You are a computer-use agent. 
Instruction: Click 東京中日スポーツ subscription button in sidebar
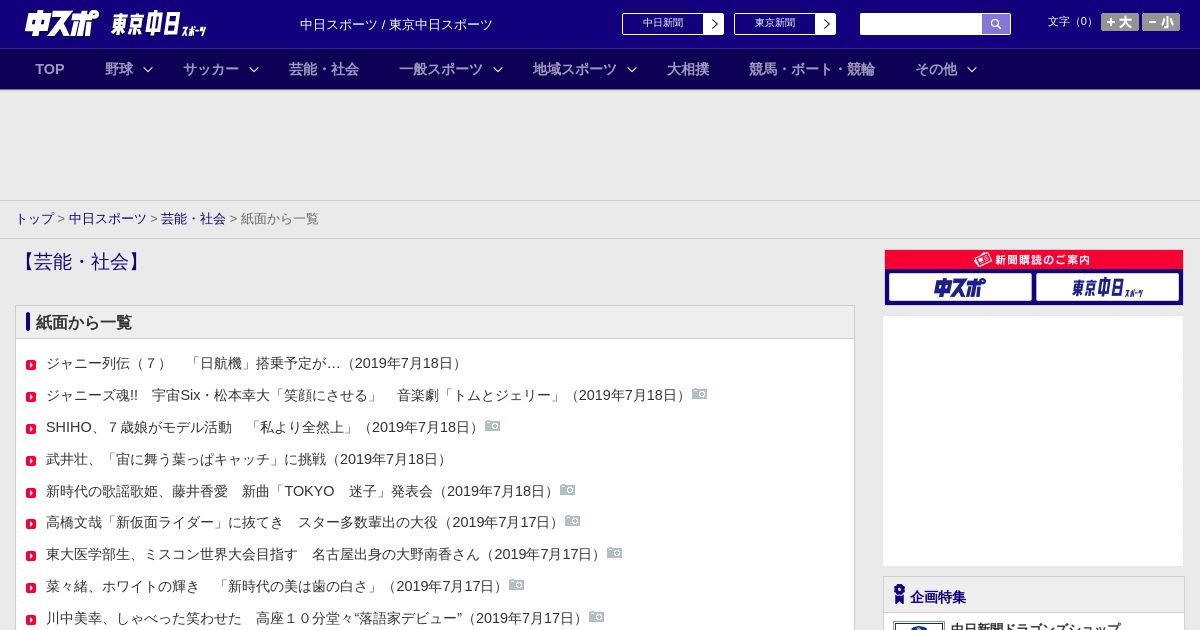1108,288
